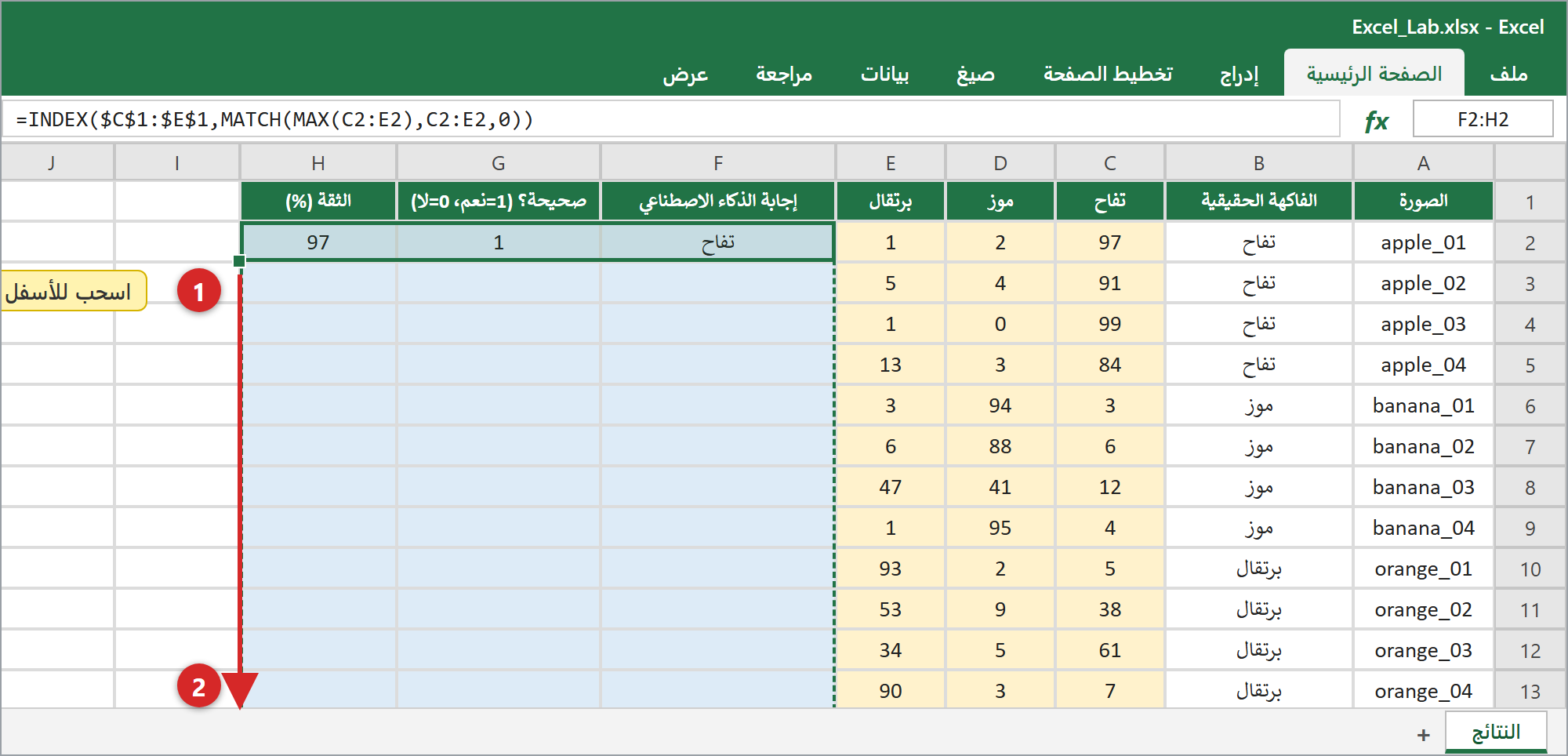Screen dimensions: 1568x756
Task: Click the select-all corner of the grid
Action: point(1530,162)
